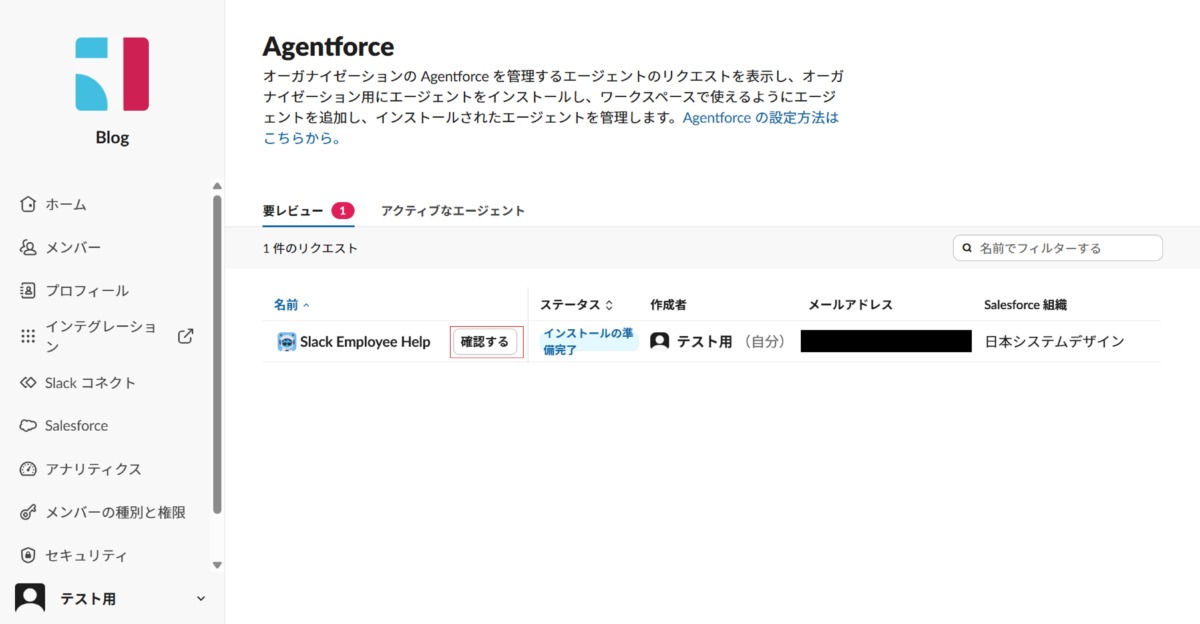1200x624 pixels.
Task: Click the Slack Employee Help agent icon
Action: click(x=286, y=342)
